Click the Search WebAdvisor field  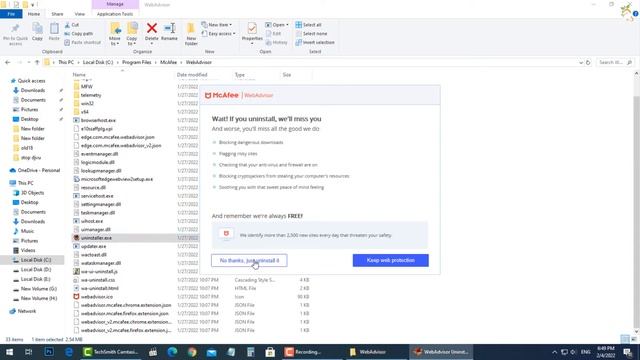(x=615, y=62)
